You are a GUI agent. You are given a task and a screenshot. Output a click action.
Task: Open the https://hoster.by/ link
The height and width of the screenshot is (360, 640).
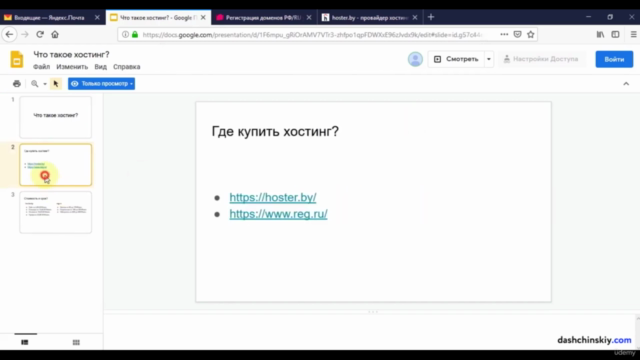point(273,197)
